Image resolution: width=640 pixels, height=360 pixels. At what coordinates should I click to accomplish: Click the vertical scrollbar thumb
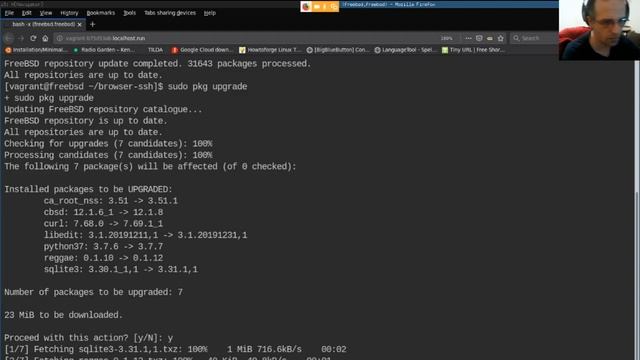tap(637, 276)
